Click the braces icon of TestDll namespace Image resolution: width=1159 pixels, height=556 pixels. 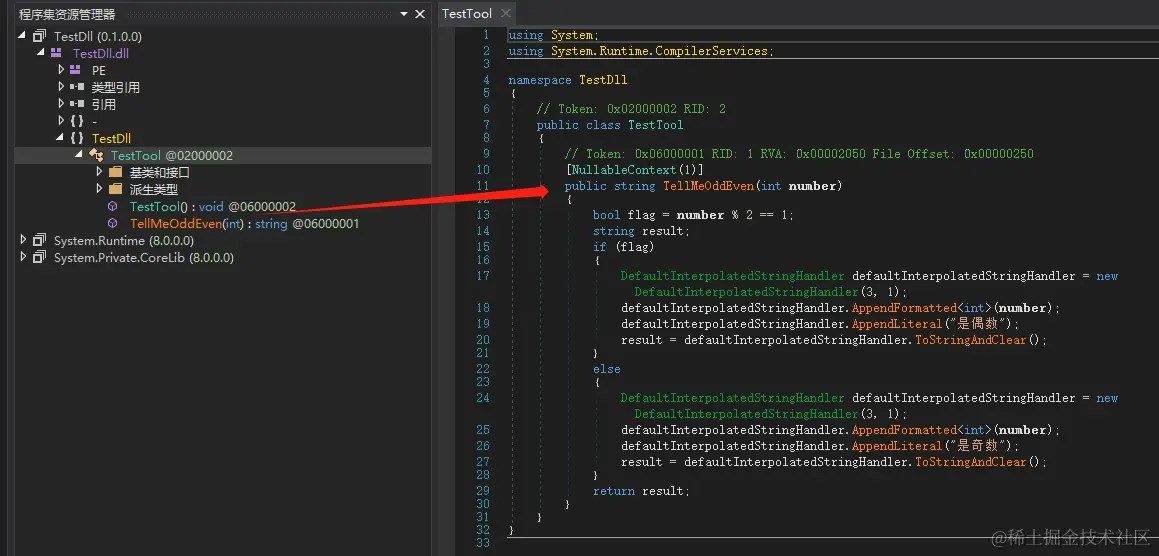77,138
